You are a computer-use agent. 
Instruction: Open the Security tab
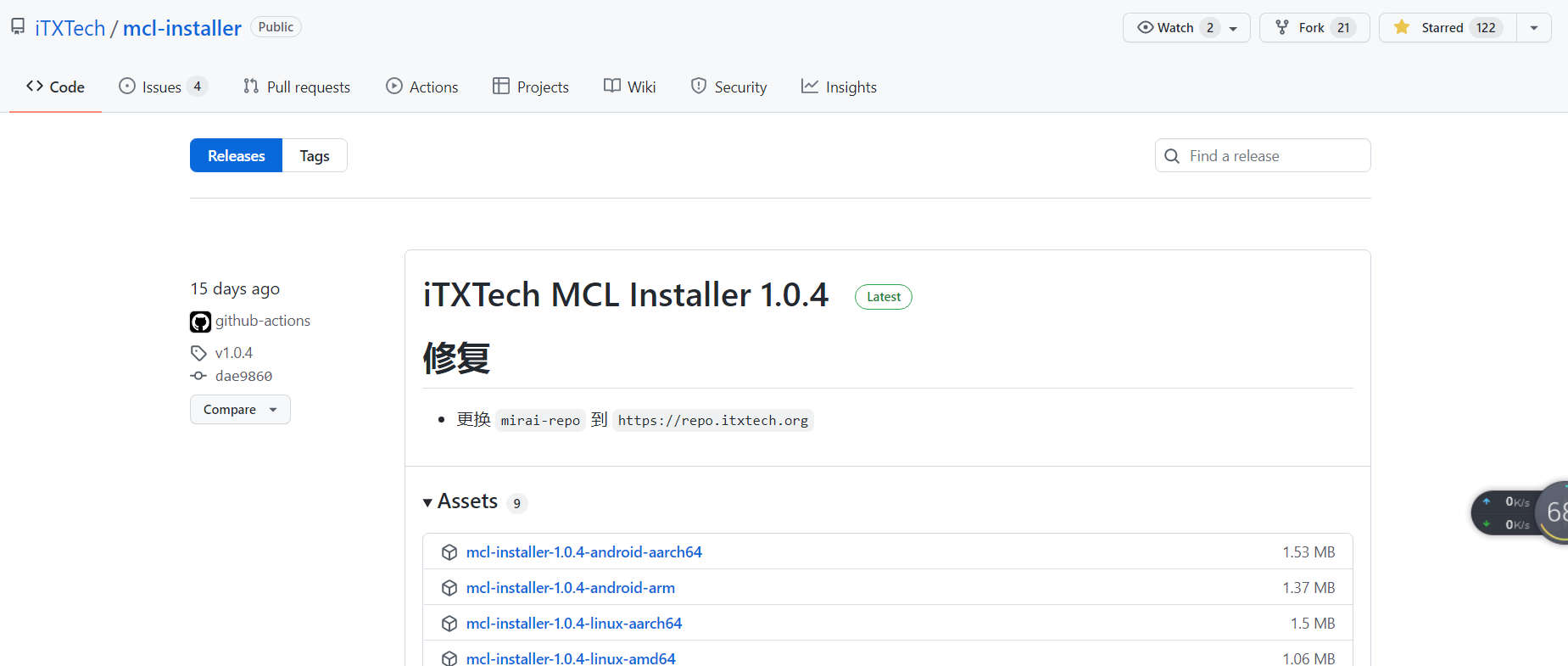(x=729, y=87)
